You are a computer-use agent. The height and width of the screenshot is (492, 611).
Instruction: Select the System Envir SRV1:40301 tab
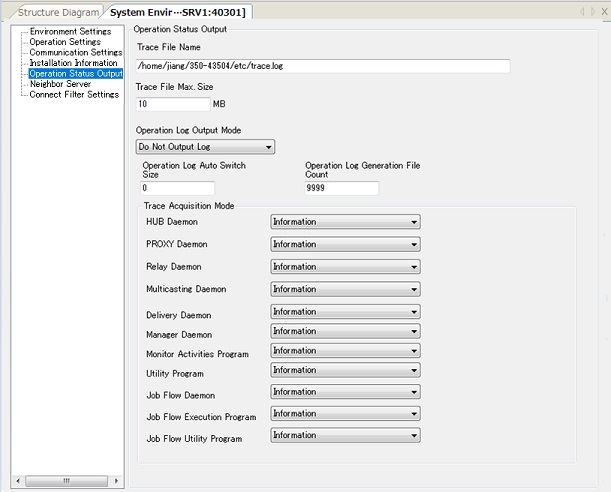click(177, 12)
